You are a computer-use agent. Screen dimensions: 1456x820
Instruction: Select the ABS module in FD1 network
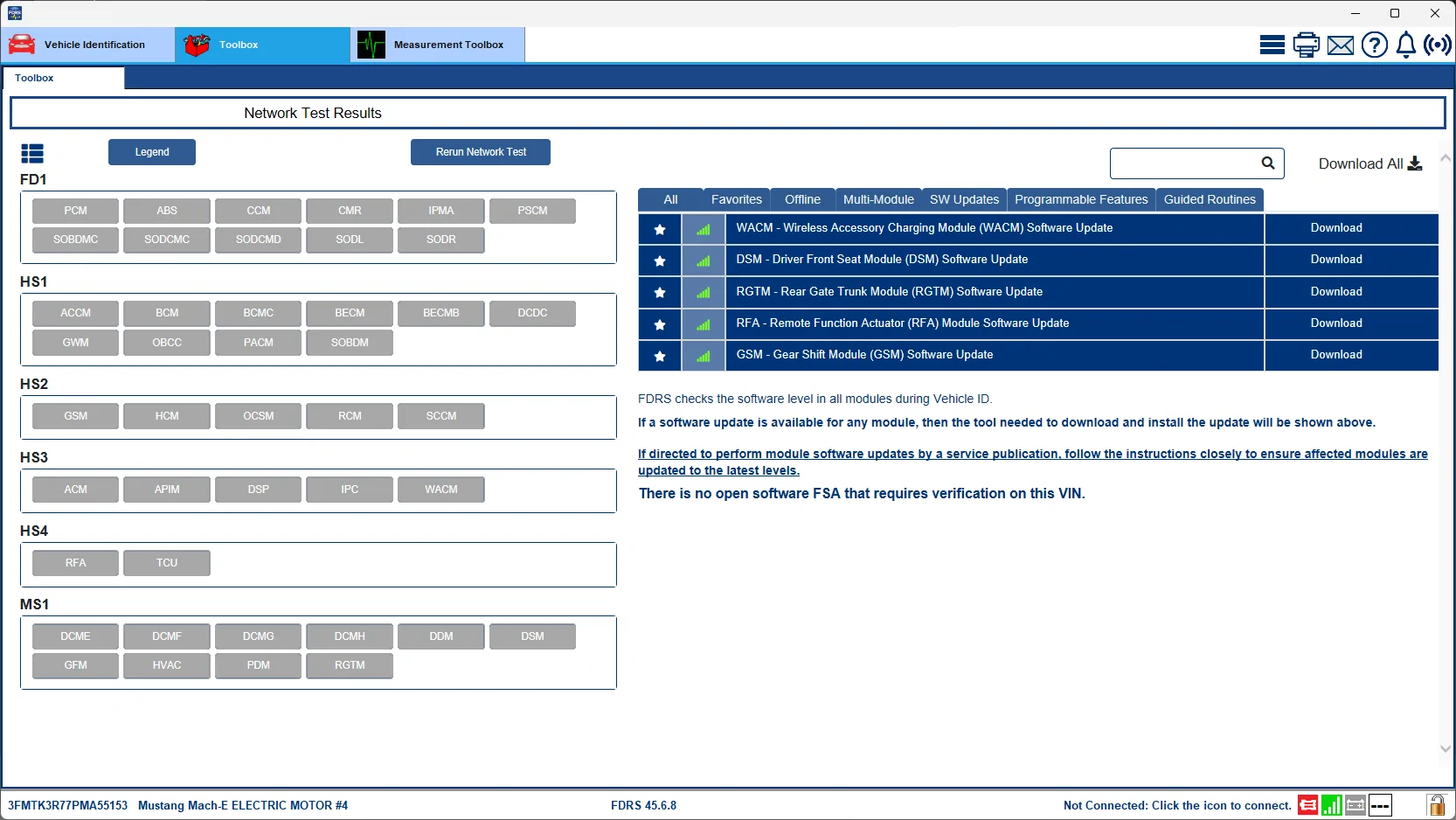167,211
